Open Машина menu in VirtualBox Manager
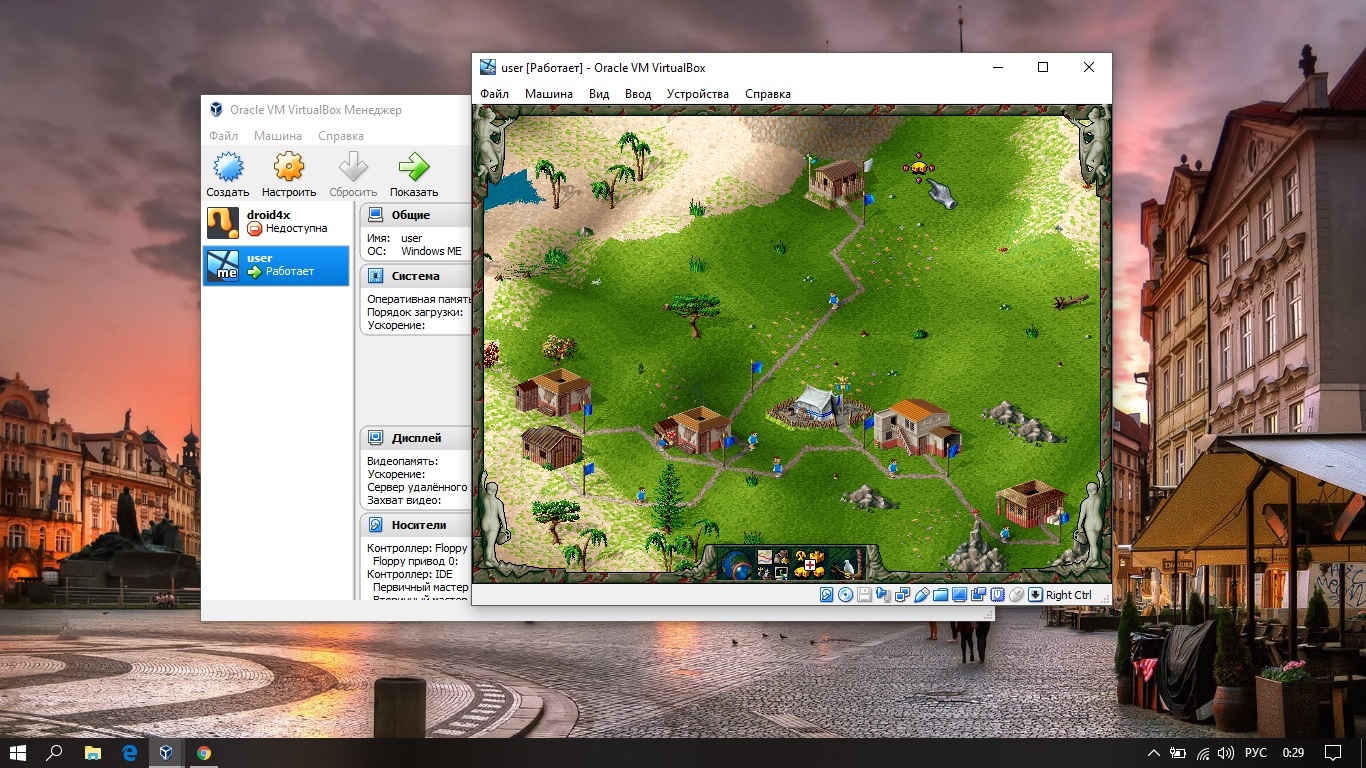The image size is (1366, 768). pyautogui.click(x=278, y=136)
